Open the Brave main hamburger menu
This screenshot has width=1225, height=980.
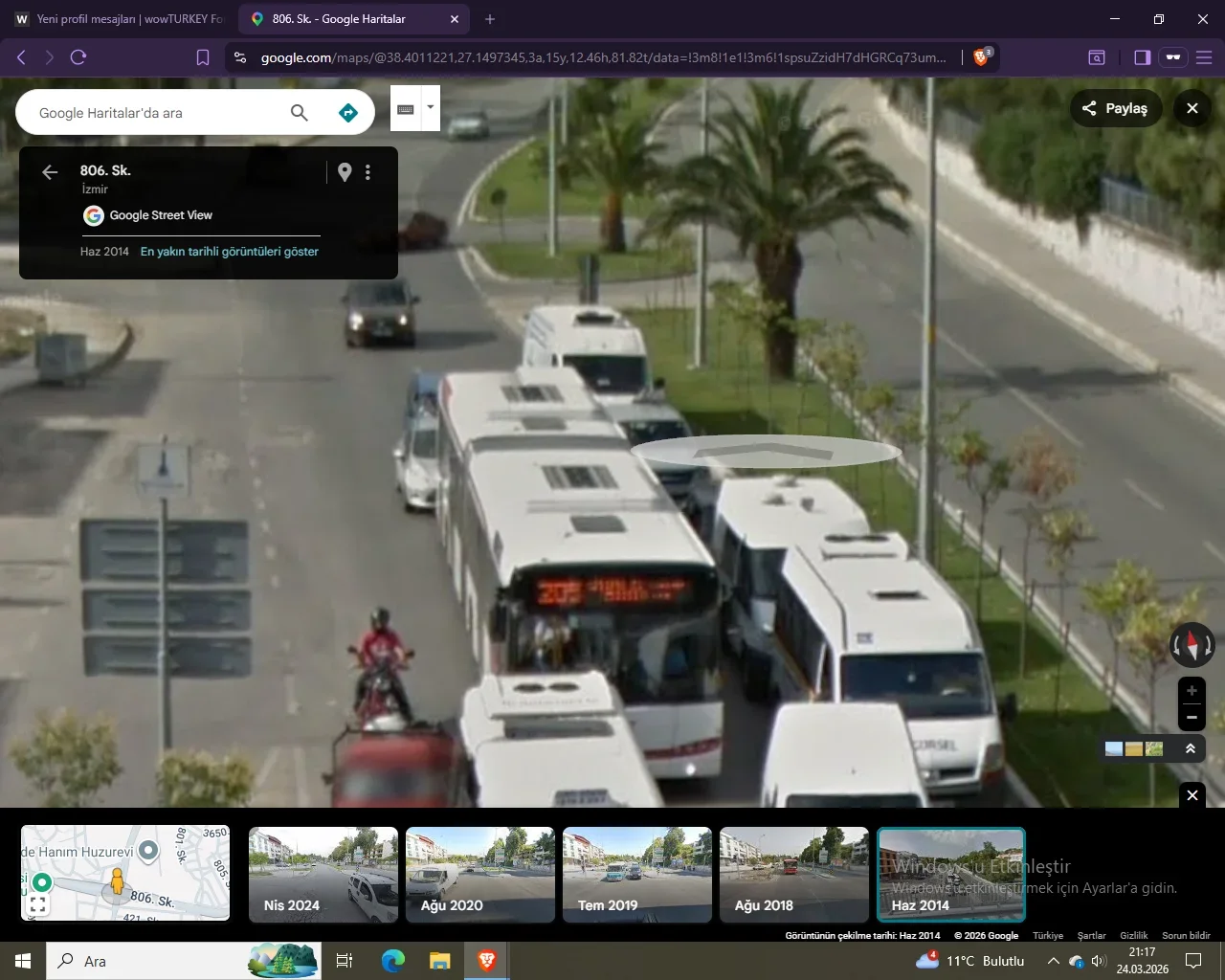click(x=1204, y=57)
